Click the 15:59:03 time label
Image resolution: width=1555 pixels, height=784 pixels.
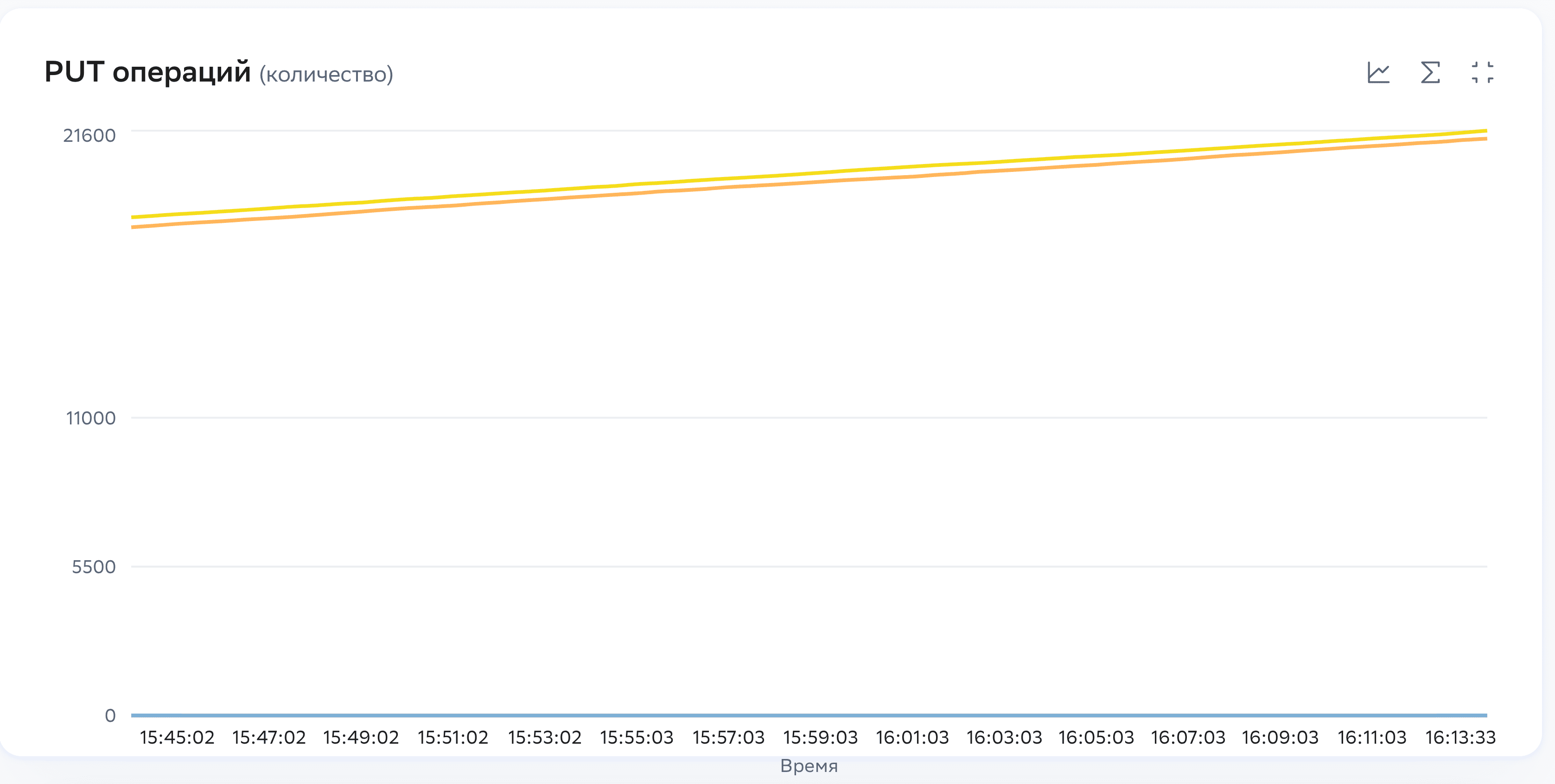pos(820,738)
